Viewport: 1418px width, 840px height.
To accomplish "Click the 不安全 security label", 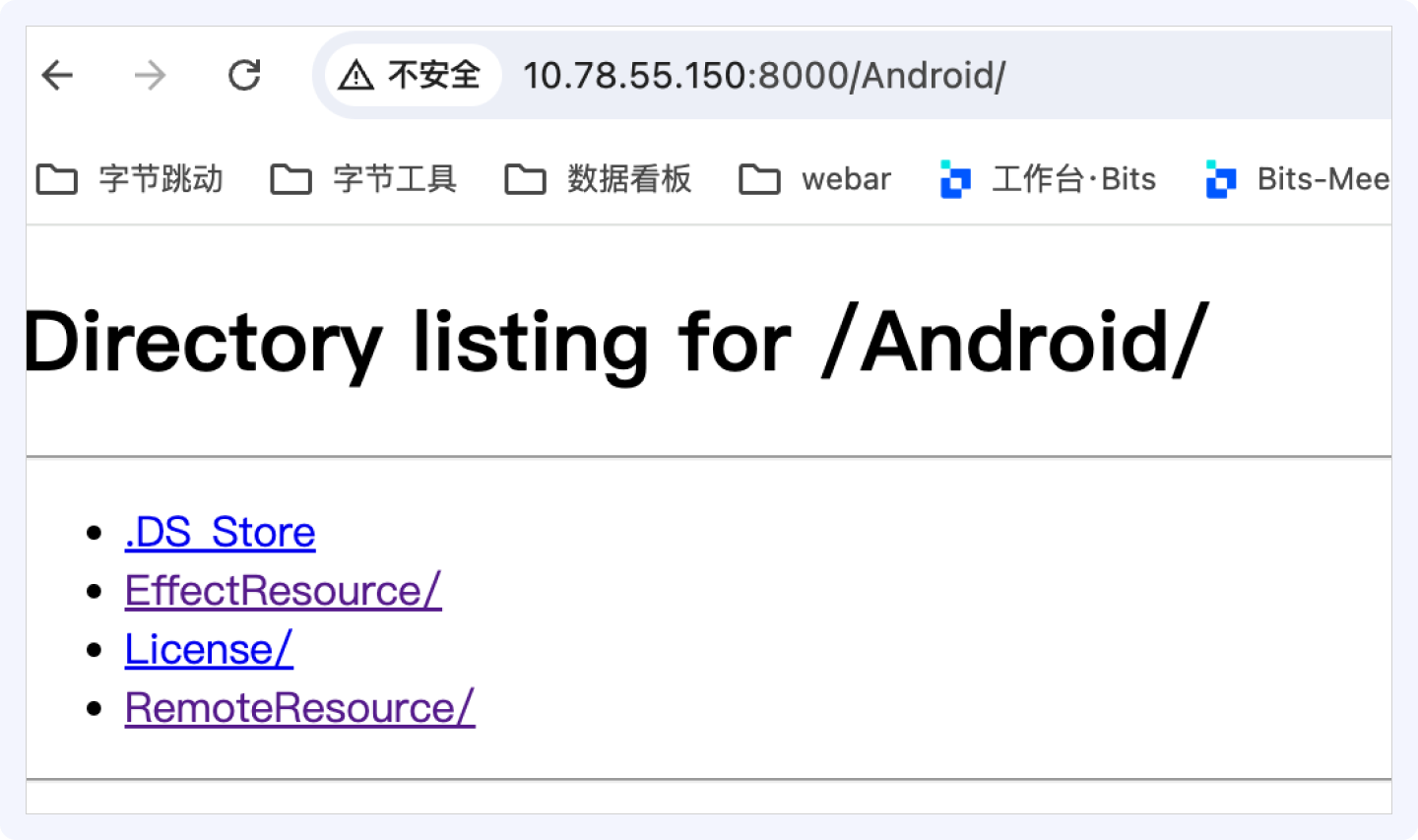I will (x=434, y=75).
